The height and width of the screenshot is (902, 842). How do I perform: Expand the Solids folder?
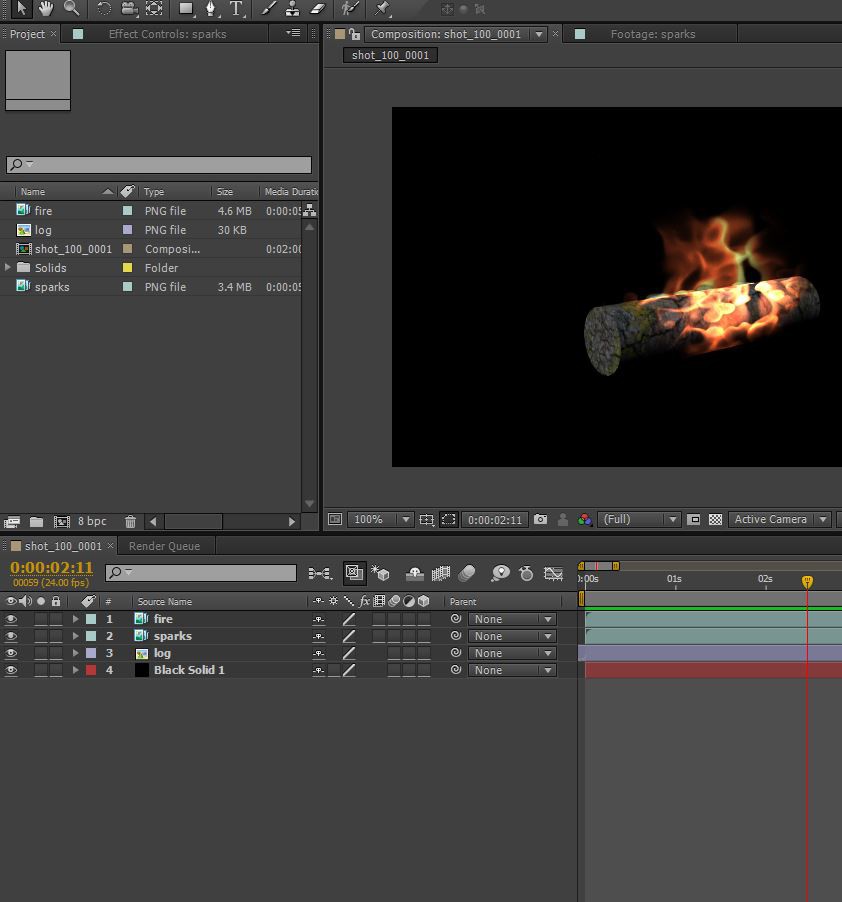7,267
